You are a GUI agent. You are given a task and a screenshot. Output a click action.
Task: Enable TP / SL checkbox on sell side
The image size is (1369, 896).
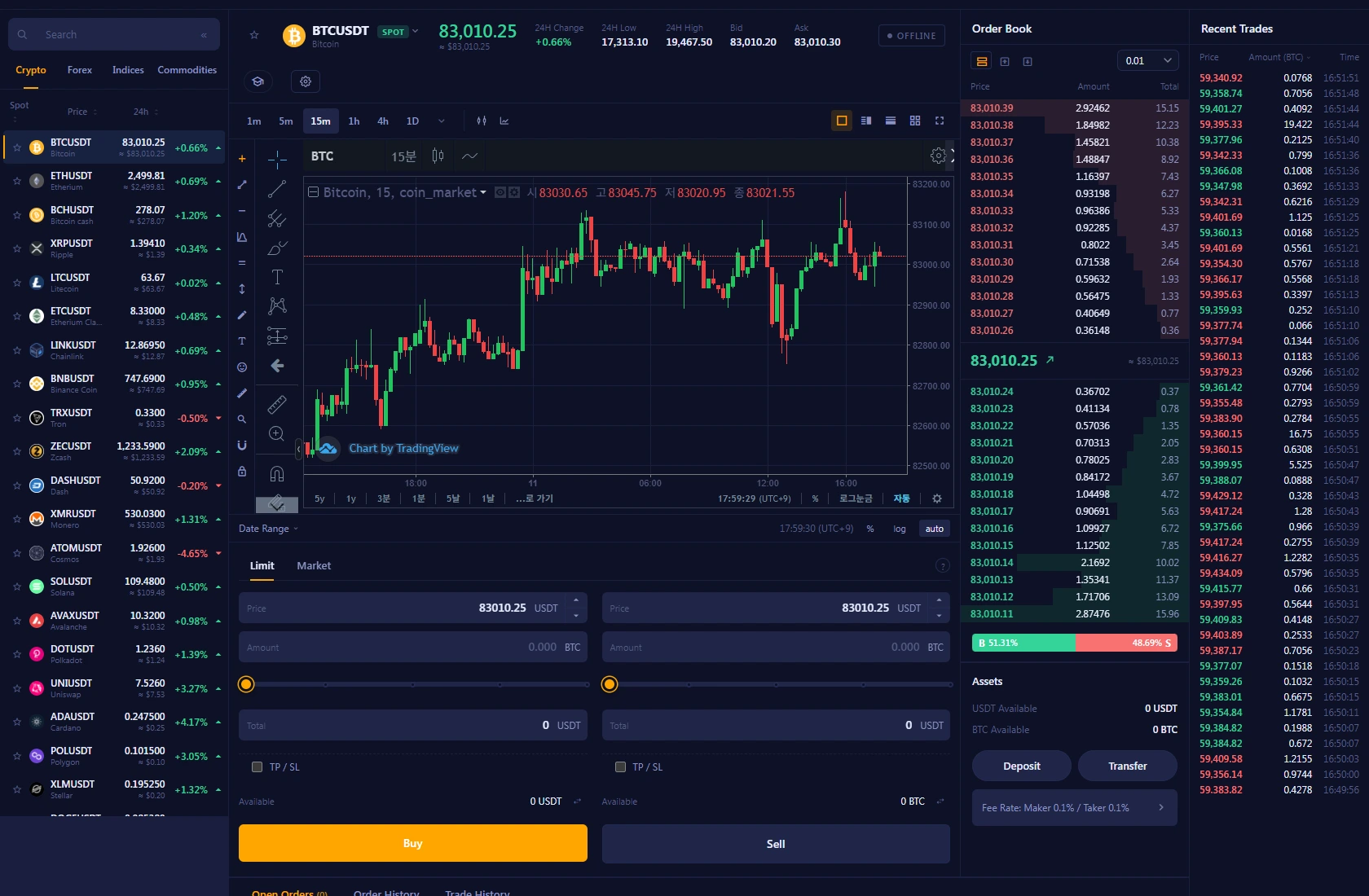tap(620, 766)
